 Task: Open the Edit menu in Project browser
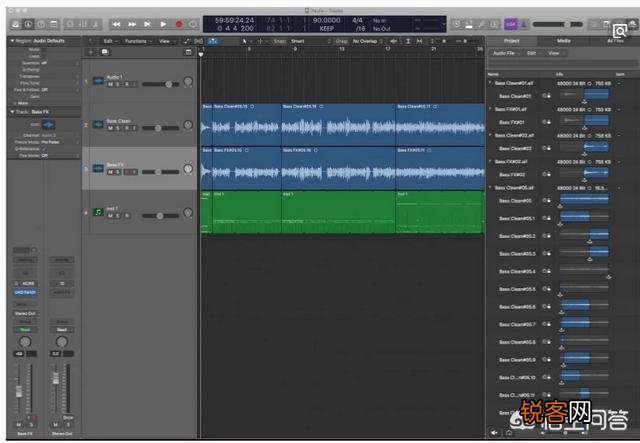(x=532, y=53)
